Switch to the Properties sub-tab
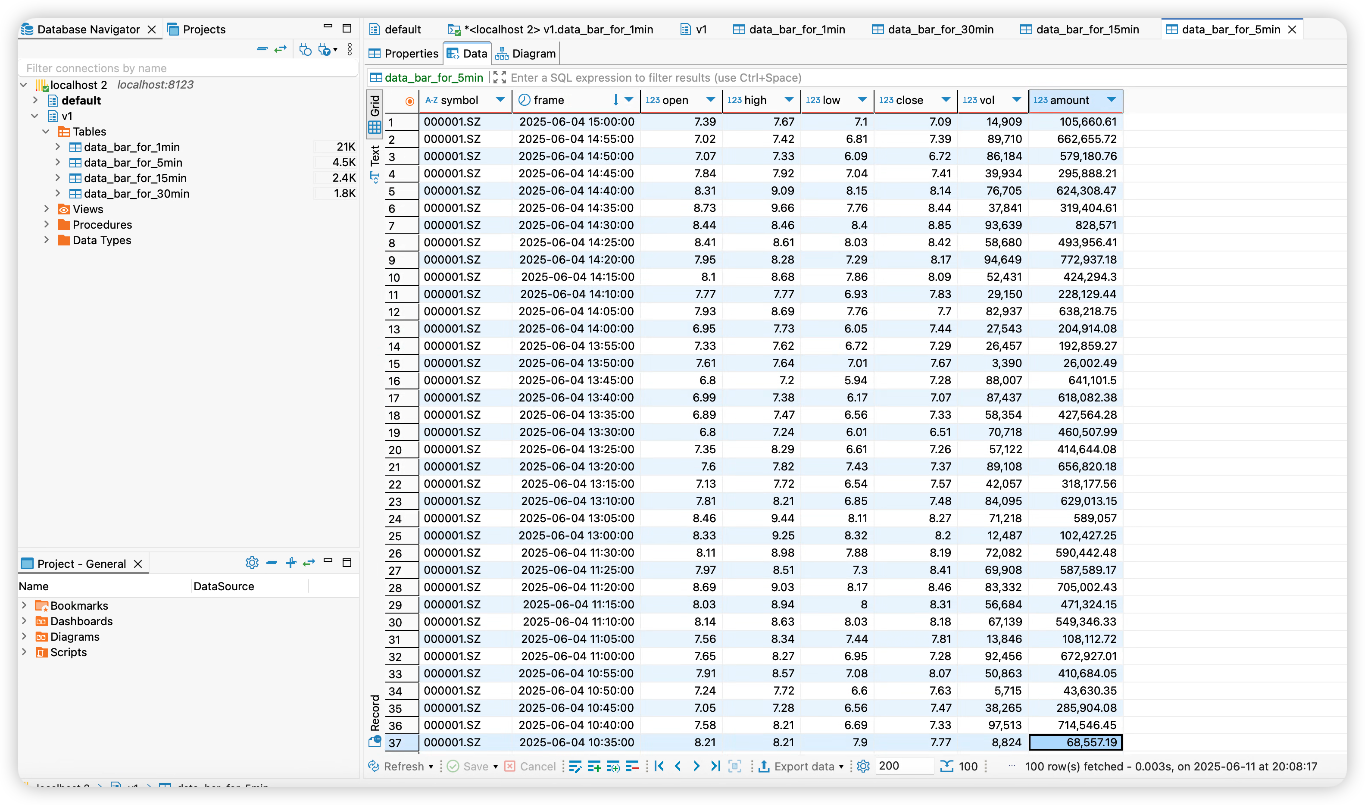 (404, 54)
